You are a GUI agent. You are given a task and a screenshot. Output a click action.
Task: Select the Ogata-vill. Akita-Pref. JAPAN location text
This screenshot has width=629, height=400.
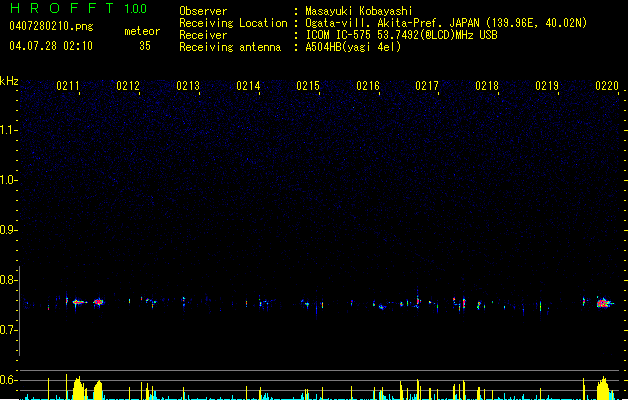coord(446,23)
